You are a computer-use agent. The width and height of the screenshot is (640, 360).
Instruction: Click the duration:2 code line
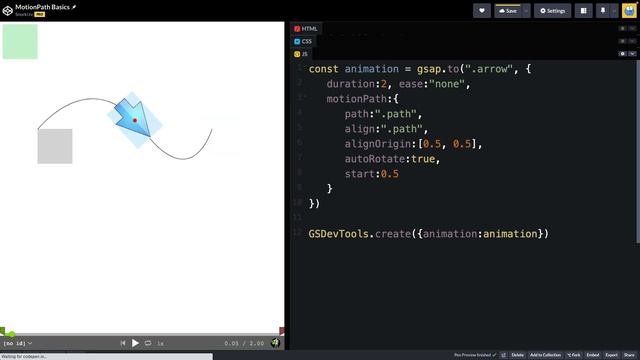tap(398, 84)
